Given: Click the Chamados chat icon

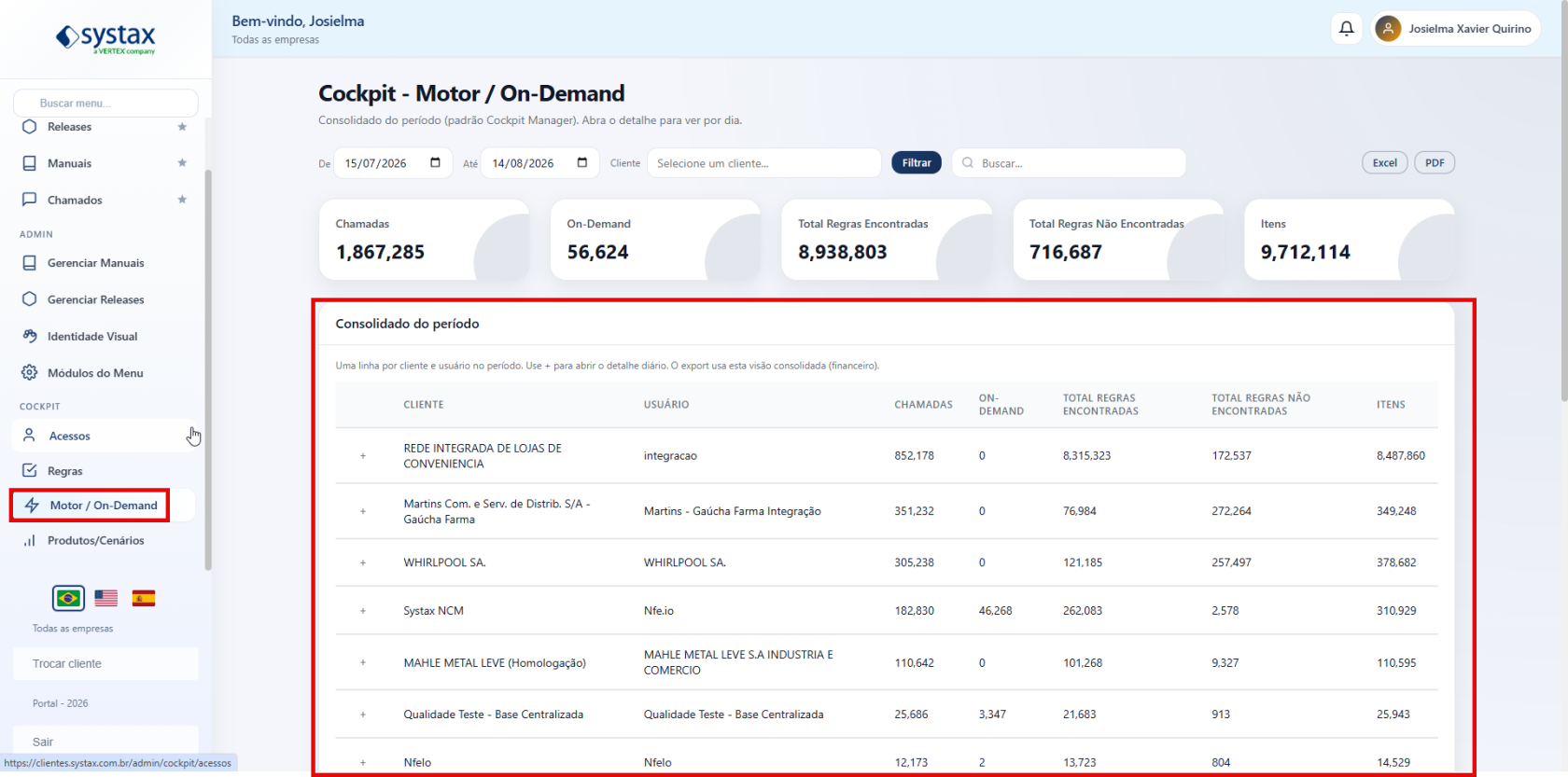Looking at the screenshot, I should point(29,200).
